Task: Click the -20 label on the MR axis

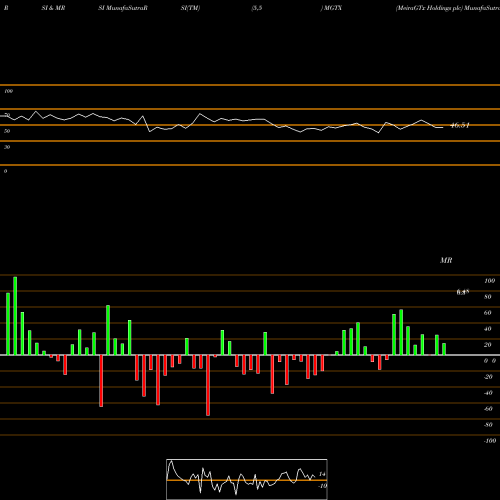Action: 488,377
